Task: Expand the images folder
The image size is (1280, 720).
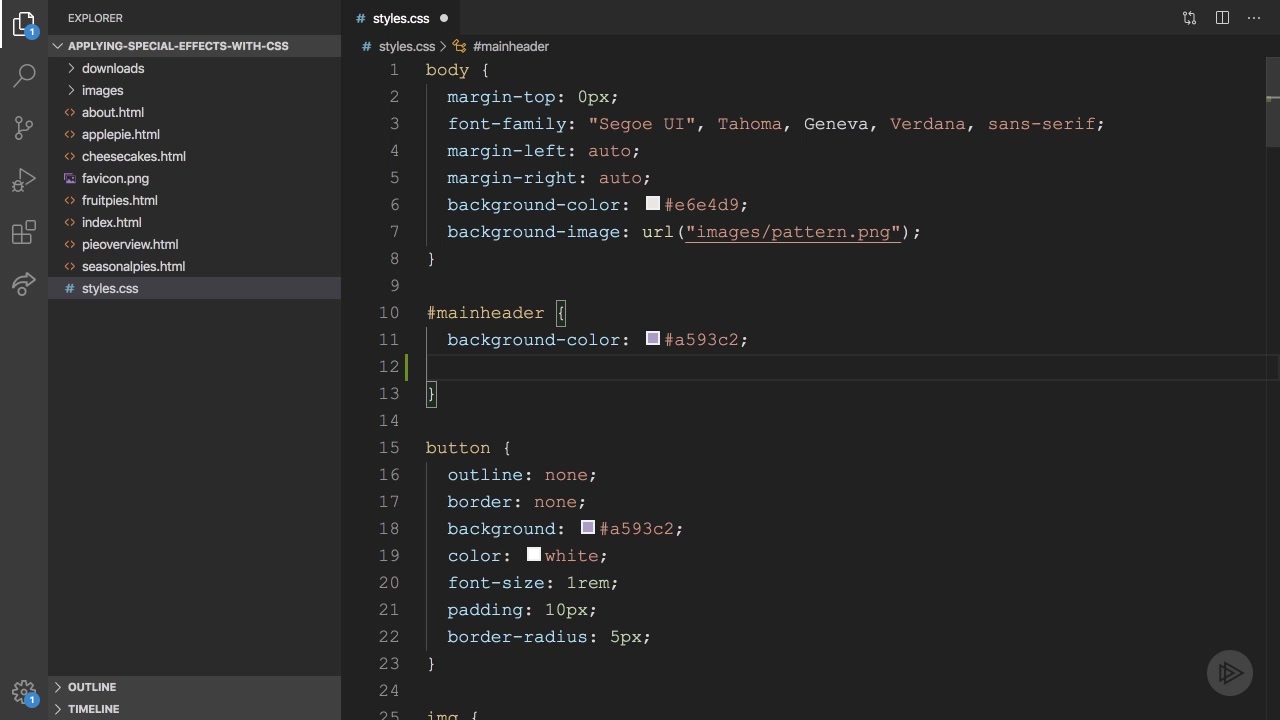Action: pos(102,90)
